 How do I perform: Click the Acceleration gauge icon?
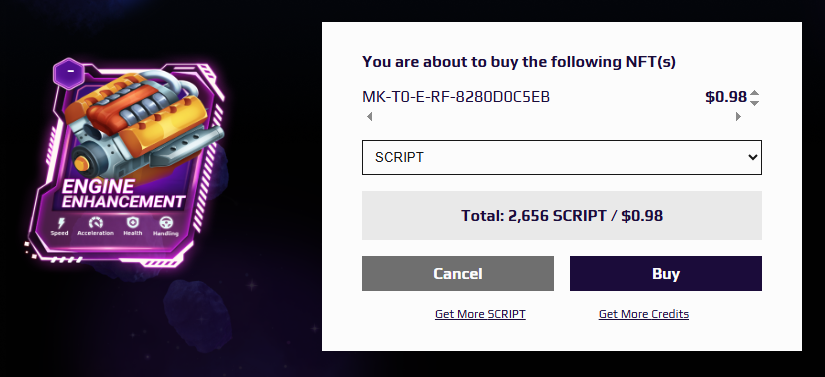95,222
